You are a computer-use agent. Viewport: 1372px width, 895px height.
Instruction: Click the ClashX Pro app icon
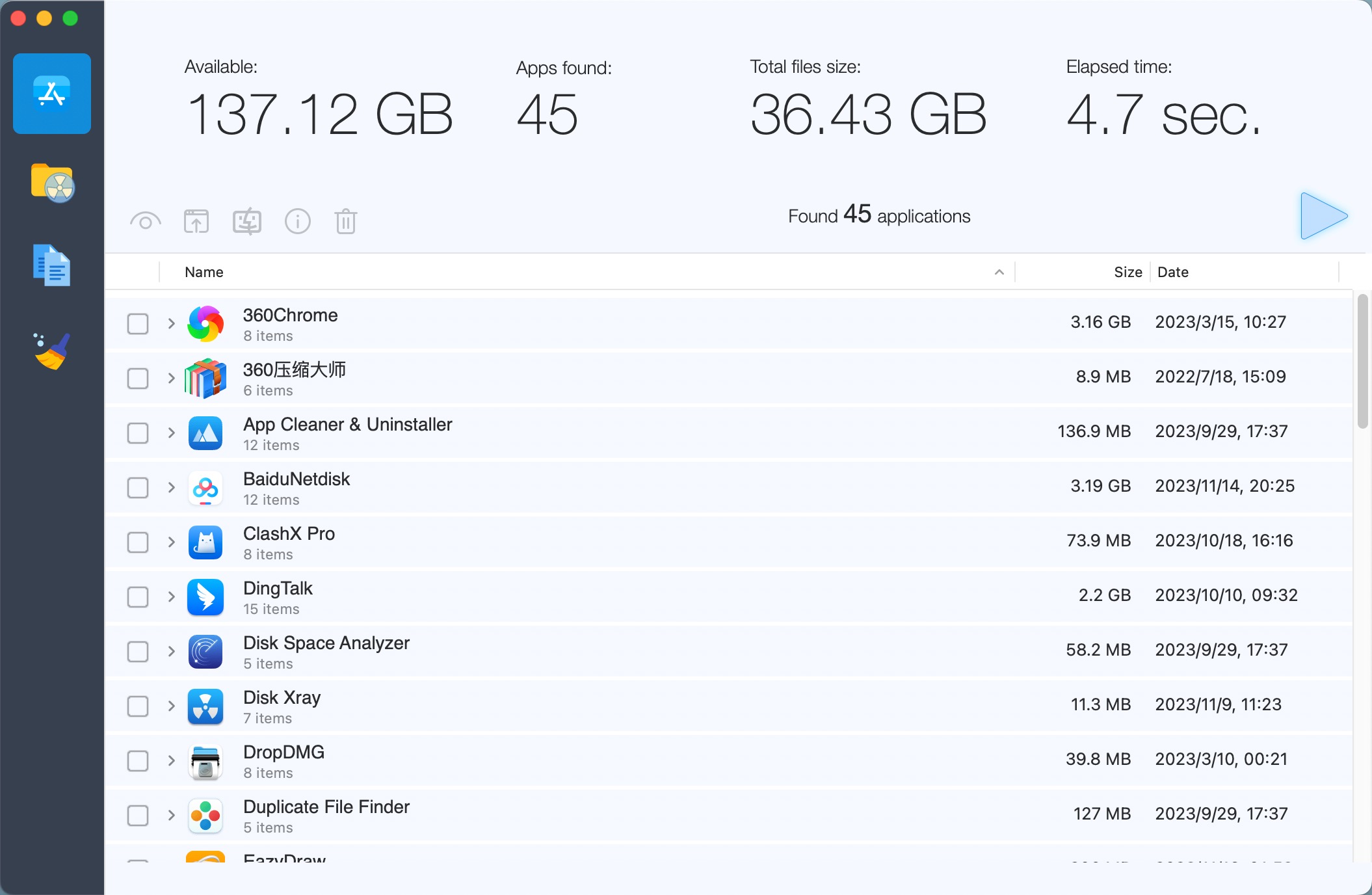pos(205,542)
